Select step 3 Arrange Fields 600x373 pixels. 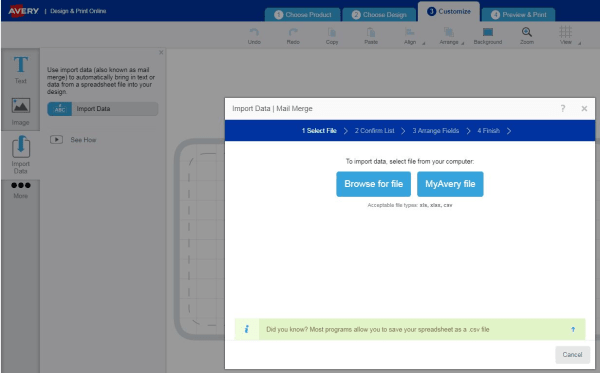(435, 131)
